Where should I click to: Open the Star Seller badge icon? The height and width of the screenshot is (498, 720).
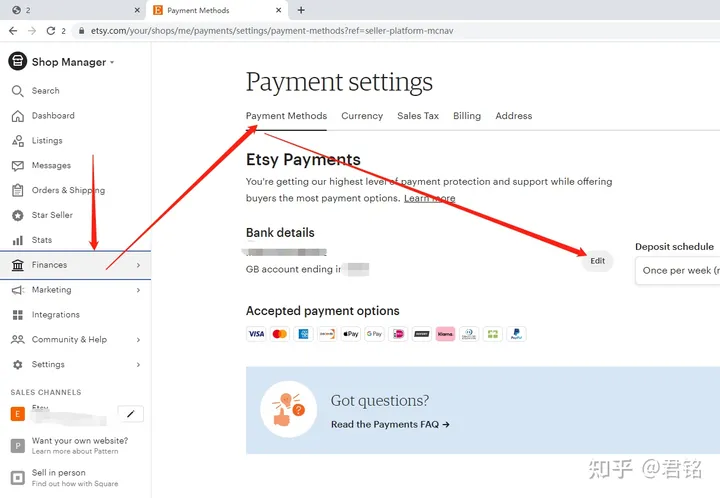(x=17, y=215)
